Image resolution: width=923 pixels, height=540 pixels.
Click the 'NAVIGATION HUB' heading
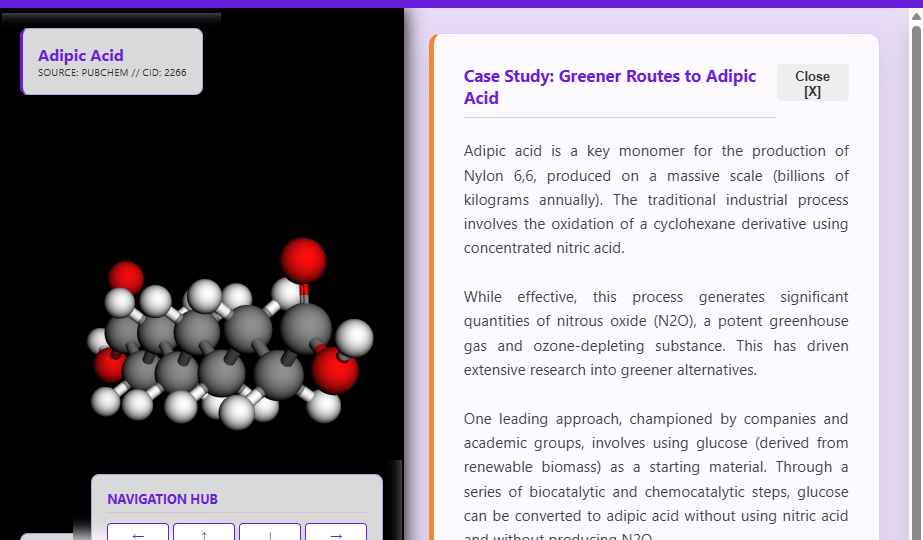pos(162,499)
